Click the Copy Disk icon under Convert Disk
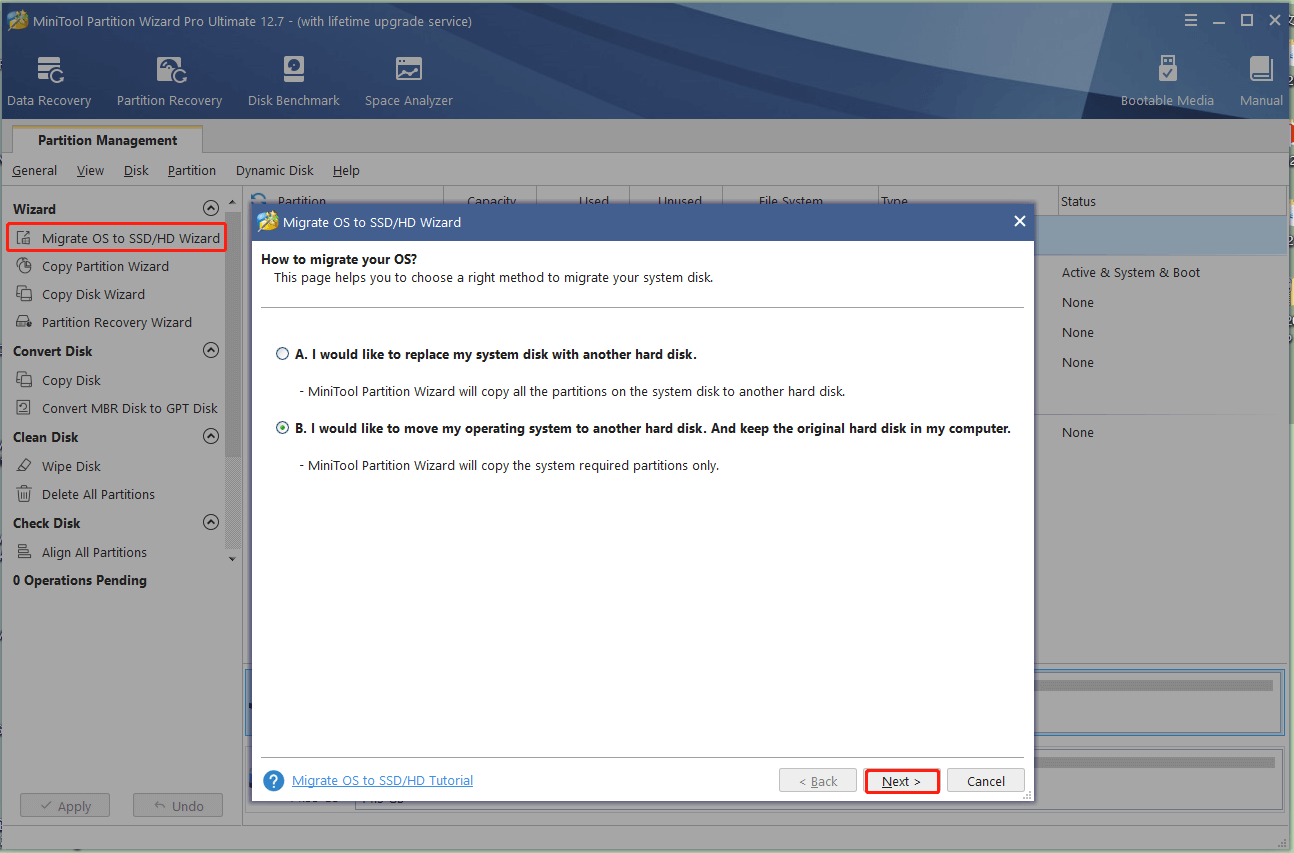 tap(24, 380)
